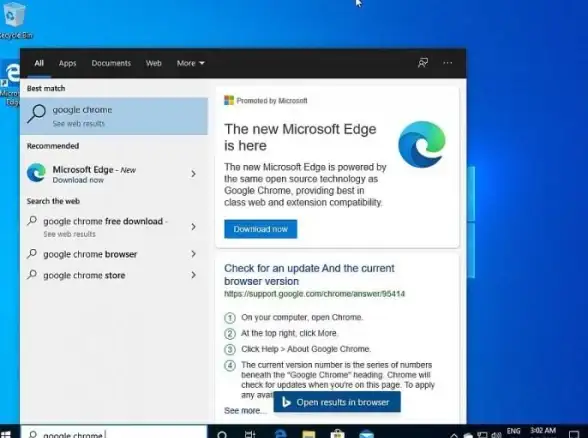Click the Microsoft Edge icon in Recommended

36,172
